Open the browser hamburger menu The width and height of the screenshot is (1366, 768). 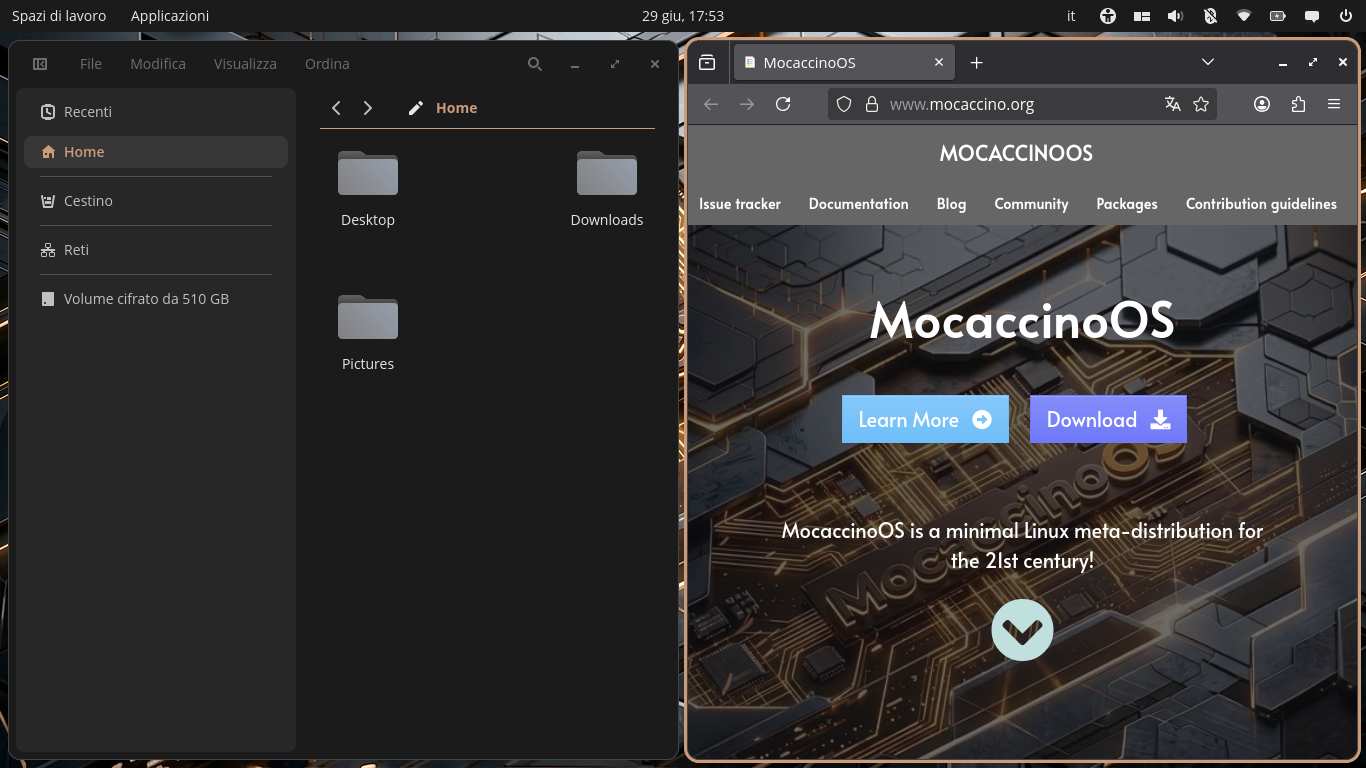click(1334, 104)
